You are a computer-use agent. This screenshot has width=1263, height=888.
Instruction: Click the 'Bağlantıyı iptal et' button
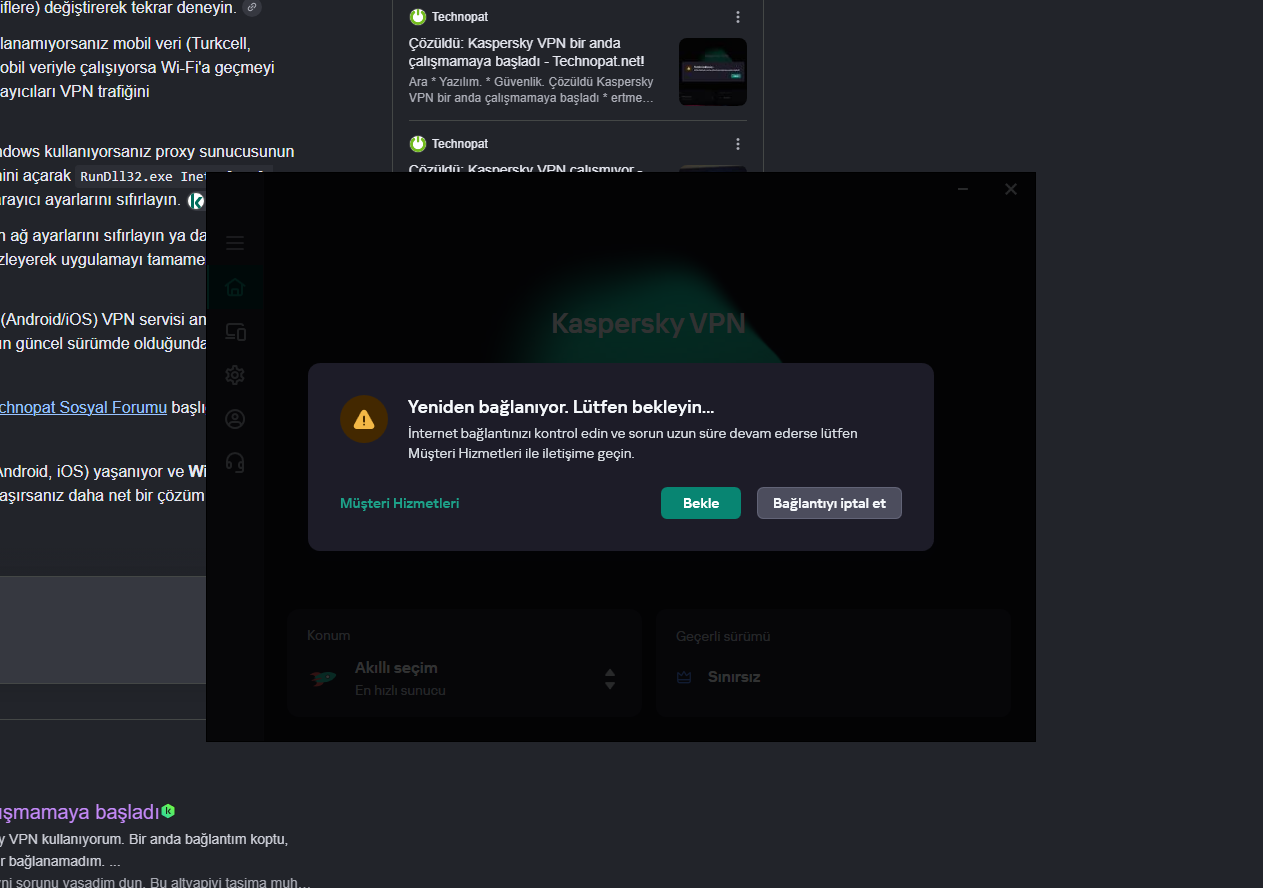pyautogui.click(x=829, y=503)
